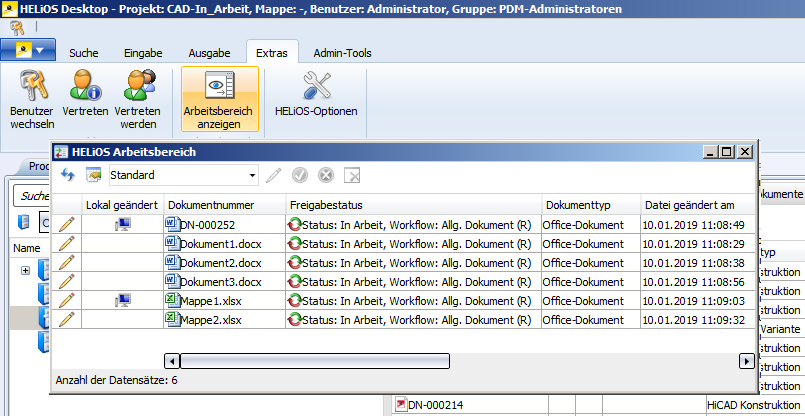Select the Extras ribbon tab
The height and width of the screenshot is (416, 805).
point(272,53)
